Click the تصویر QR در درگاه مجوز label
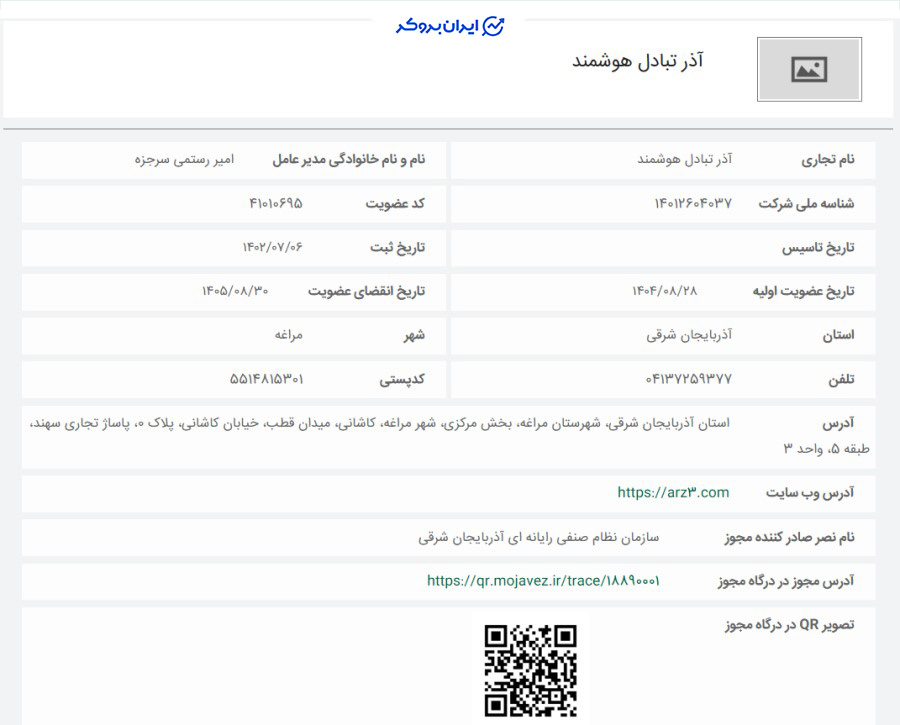Viewport: 900px width, 725px height. click(x=789, y=625)
